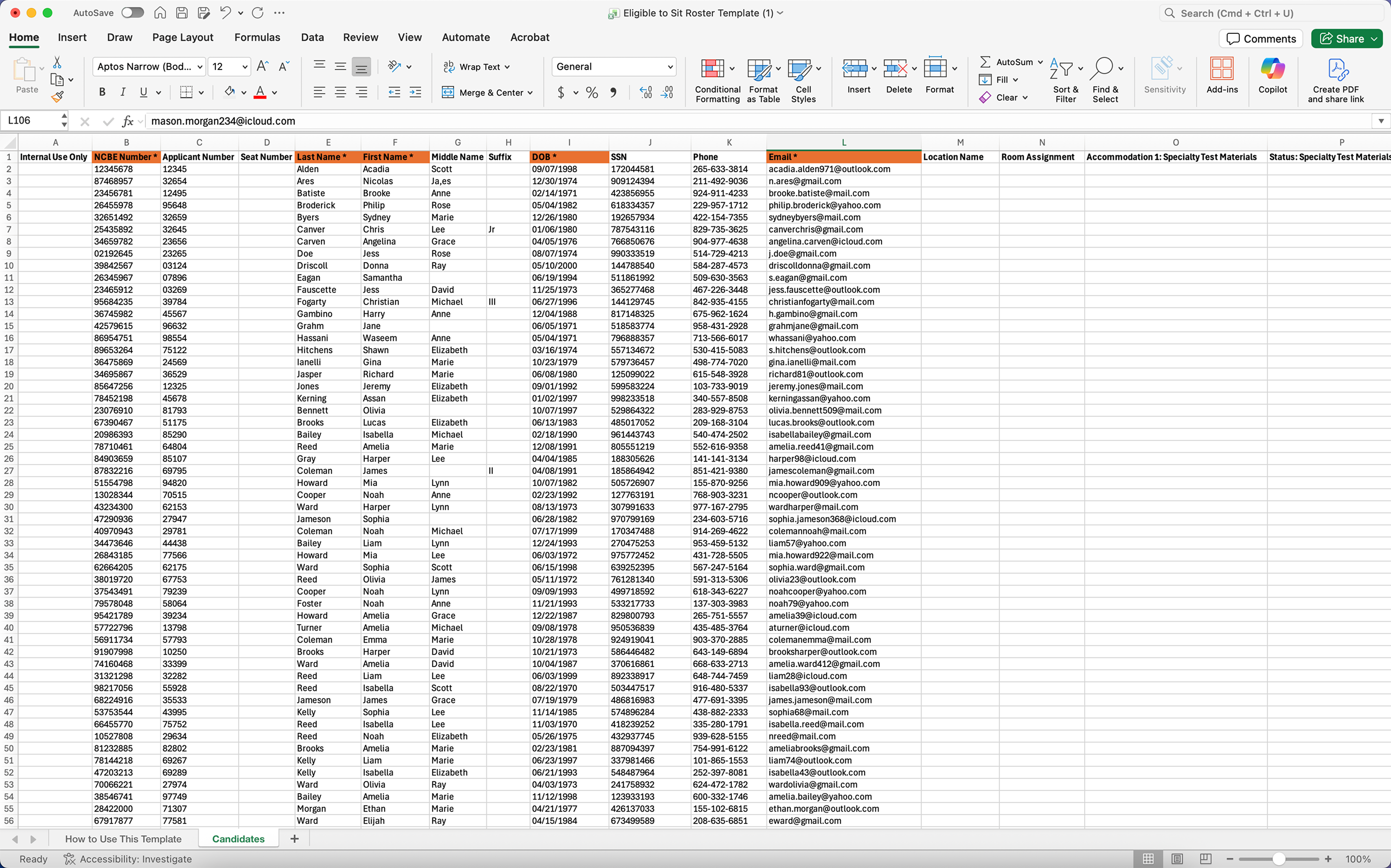
Task: Toggle middle vertical alignment
Action: click(x=340, y=67)
